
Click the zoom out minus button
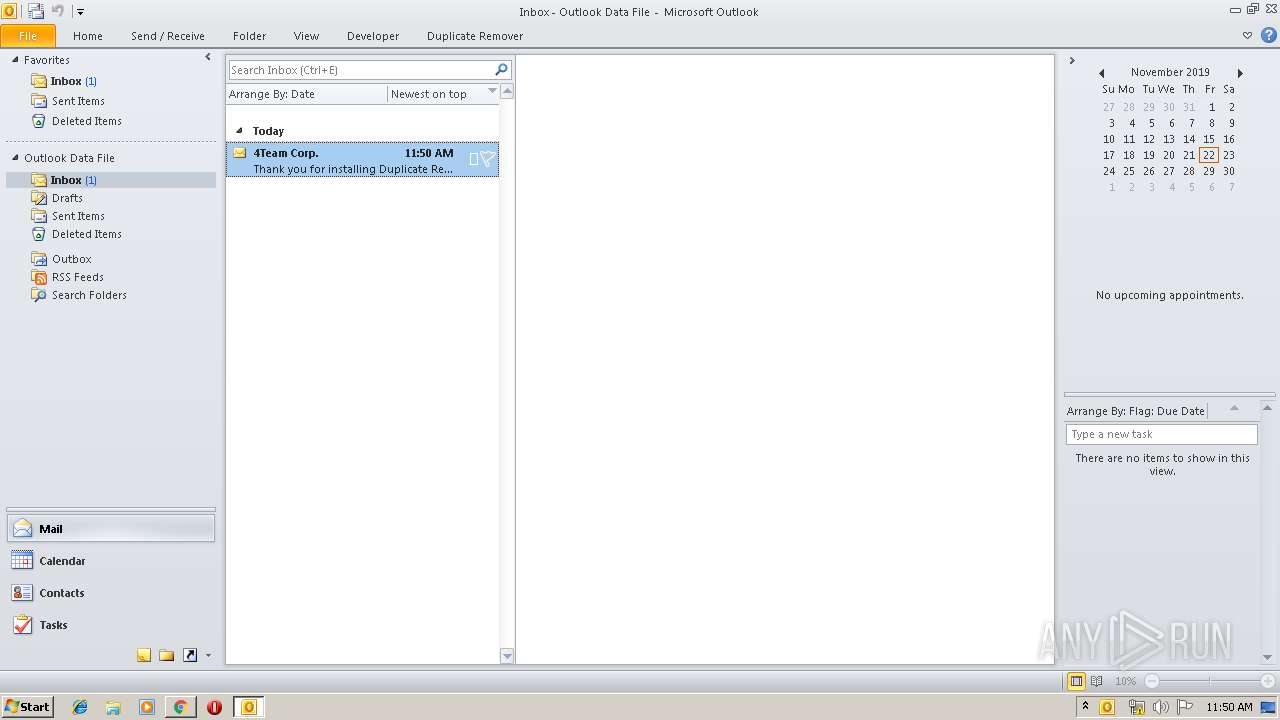1152,681
